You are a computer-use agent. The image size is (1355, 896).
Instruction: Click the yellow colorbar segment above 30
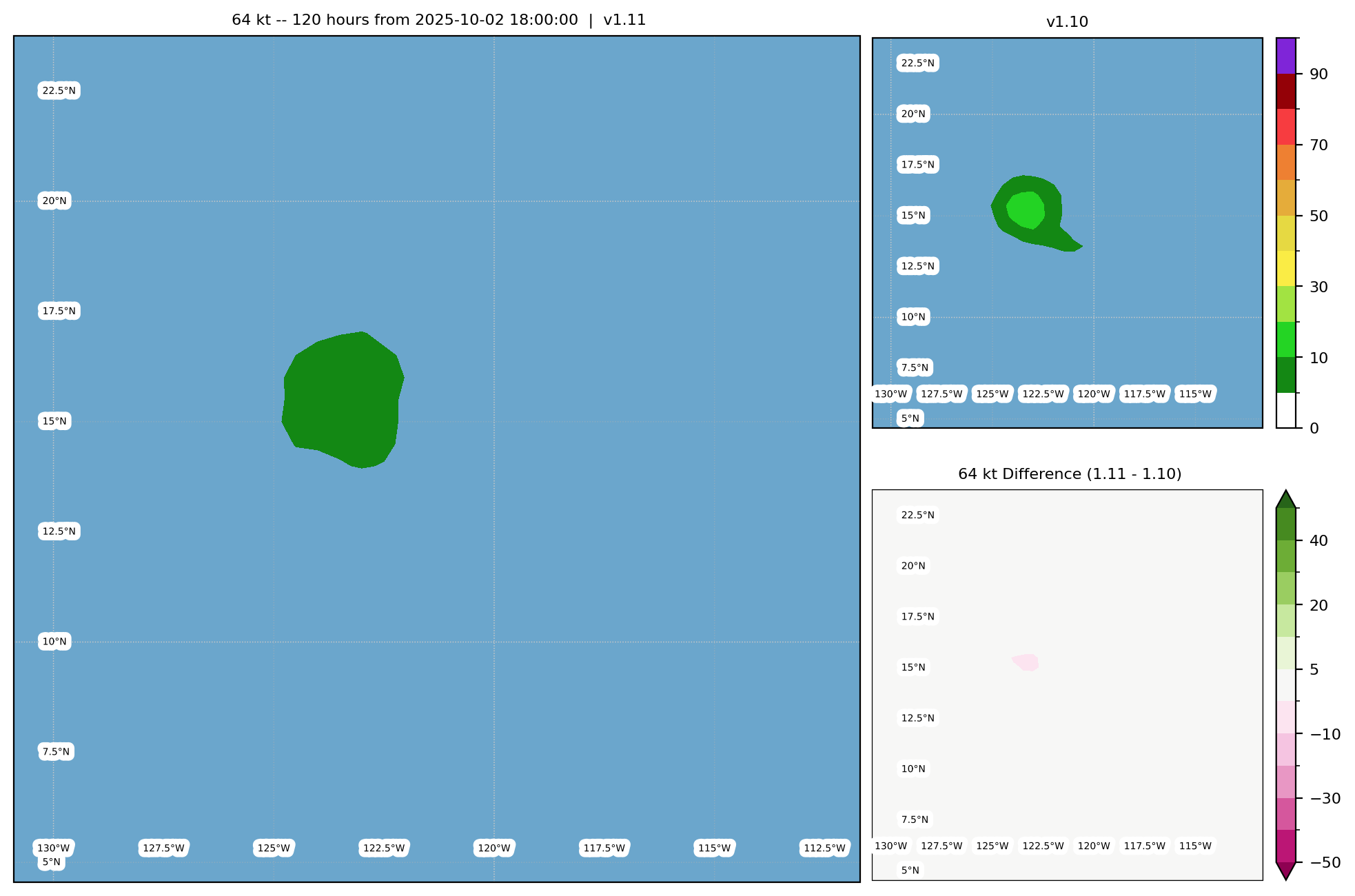coord(1285,268)
